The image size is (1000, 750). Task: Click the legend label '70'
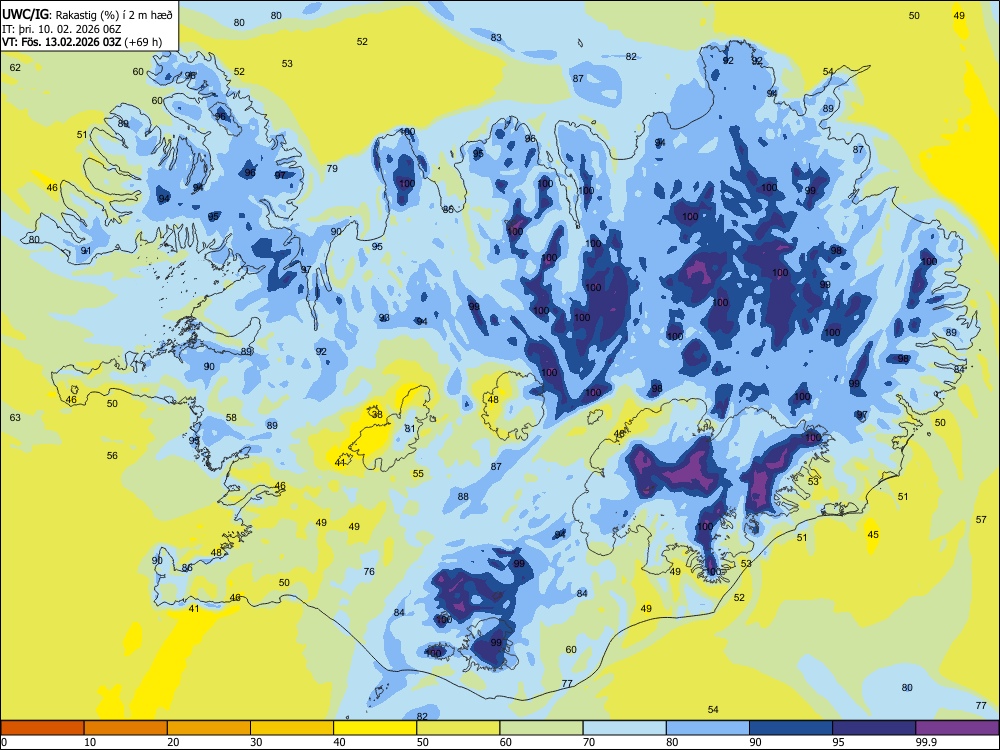tap(589, 742)
